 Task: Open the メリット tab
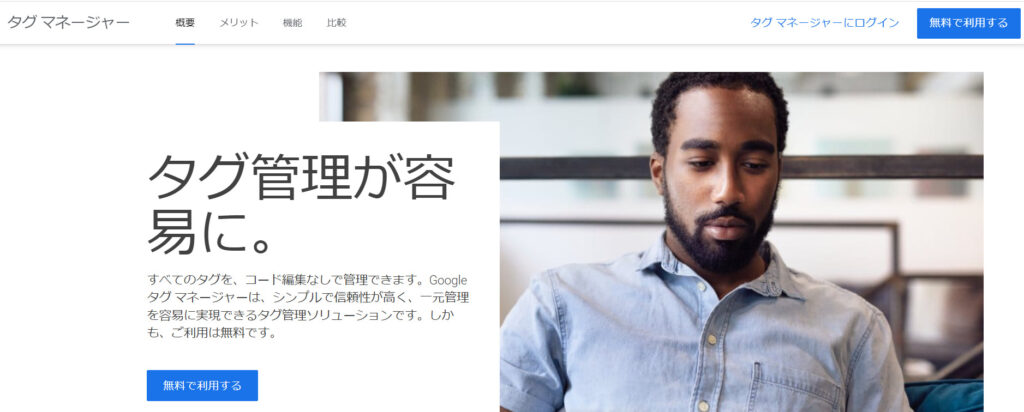tap(238, 23)
